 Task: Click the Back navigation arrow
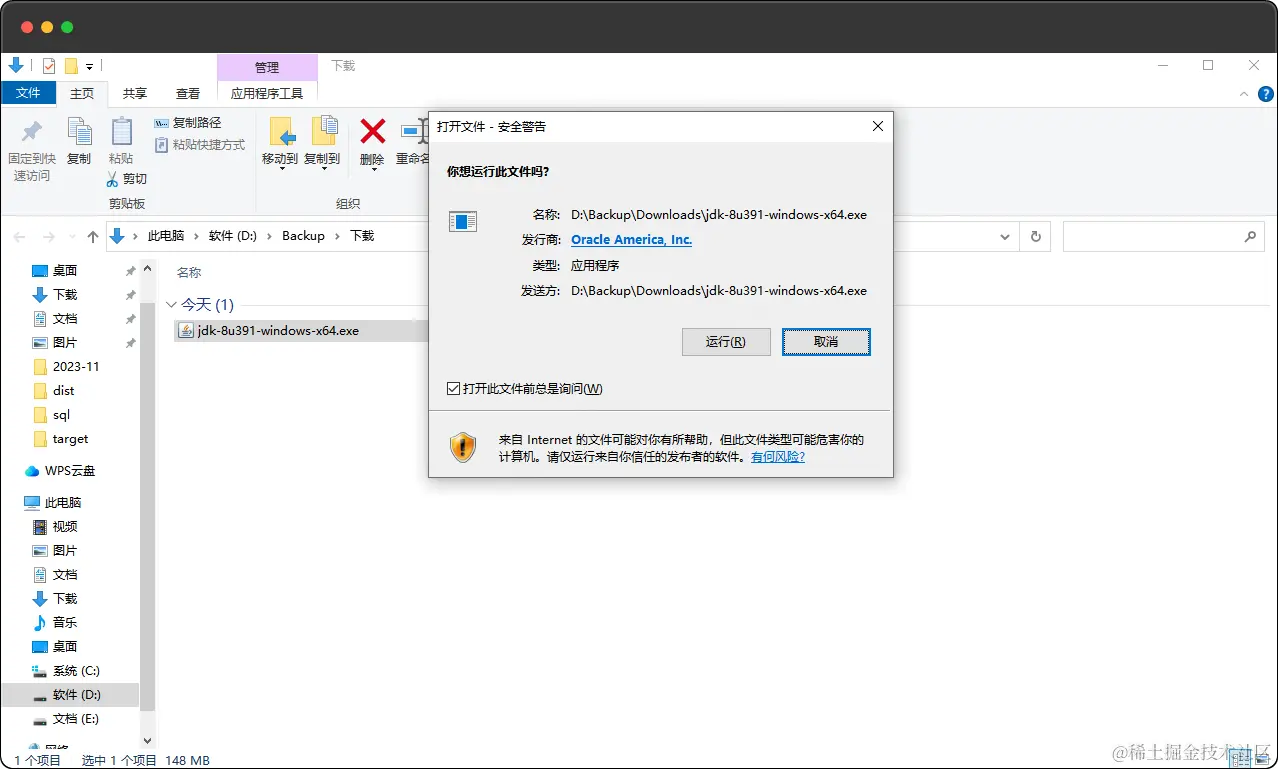pos(19,237)
